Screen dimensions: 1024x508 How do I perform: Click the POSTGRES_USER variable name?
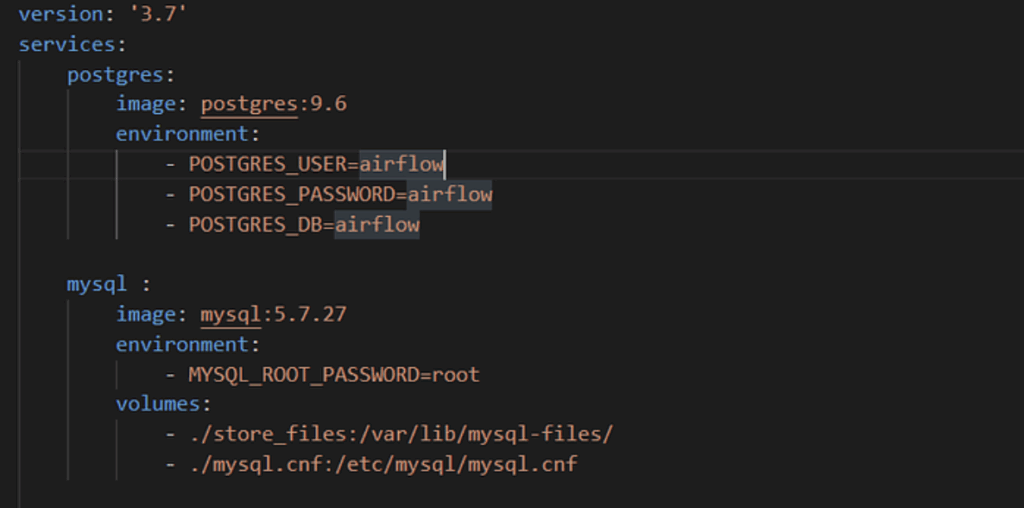point(271,164)
